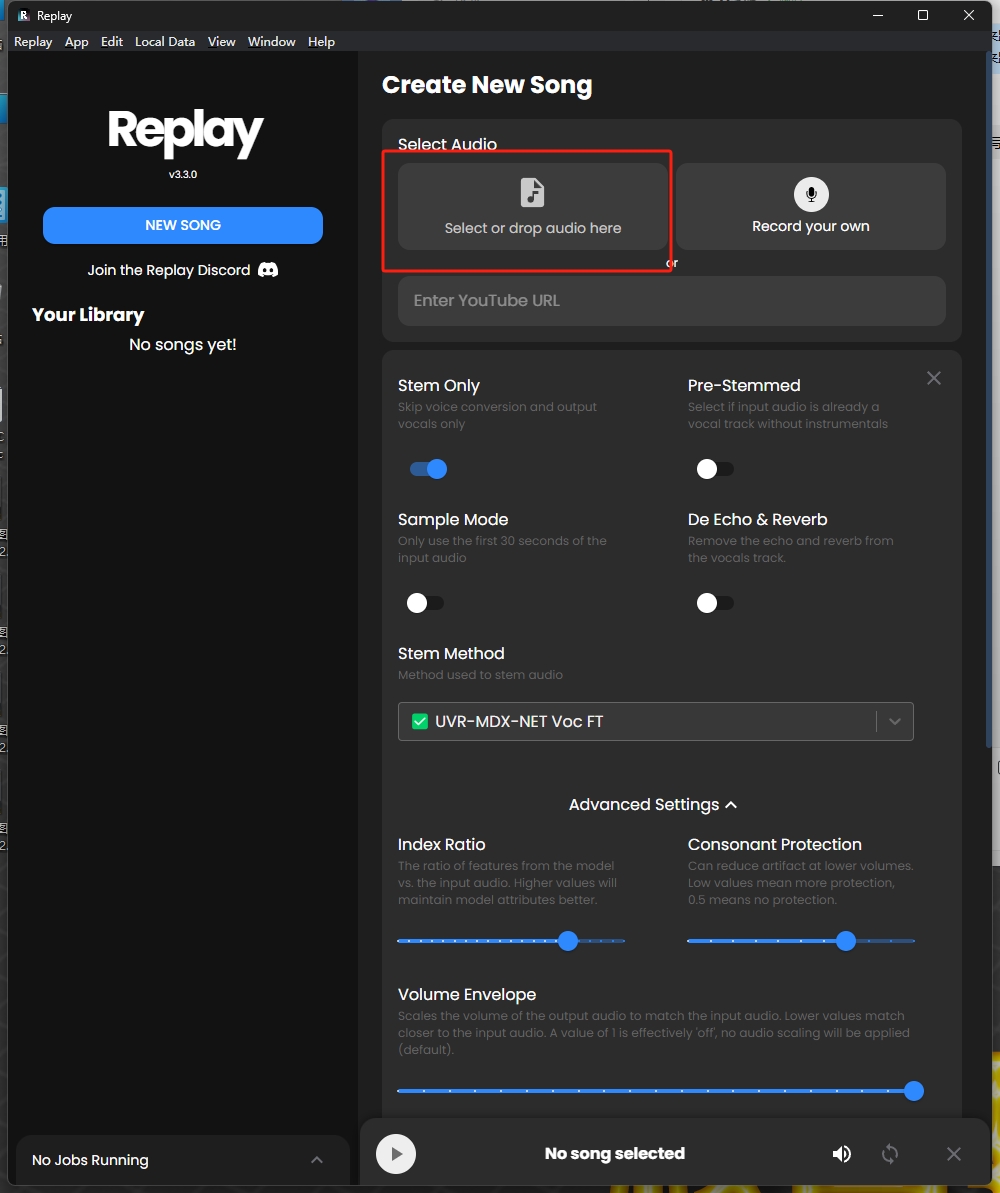Click the NEW SONG button
Image resolution: width=1000 pixels, height=1193 pixels.
click(183, 225)
